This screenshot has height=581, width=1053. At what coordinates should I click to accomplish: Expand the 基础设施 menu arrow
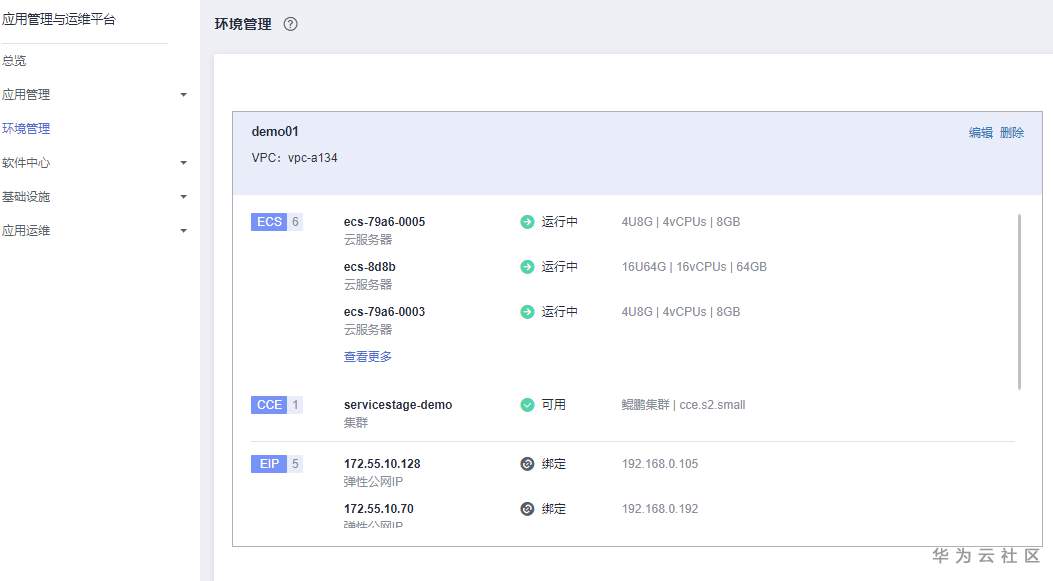coord(183,197)
